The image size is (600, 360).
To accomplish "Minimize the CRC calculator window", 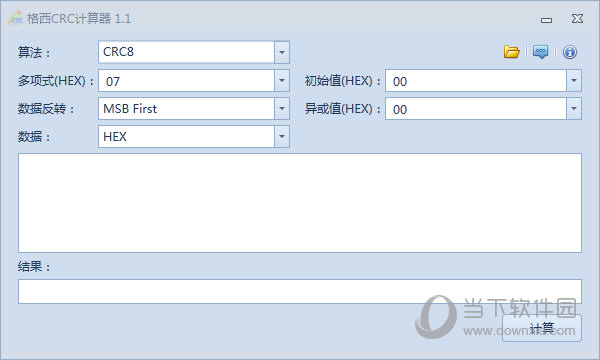I will click(546, 20).
